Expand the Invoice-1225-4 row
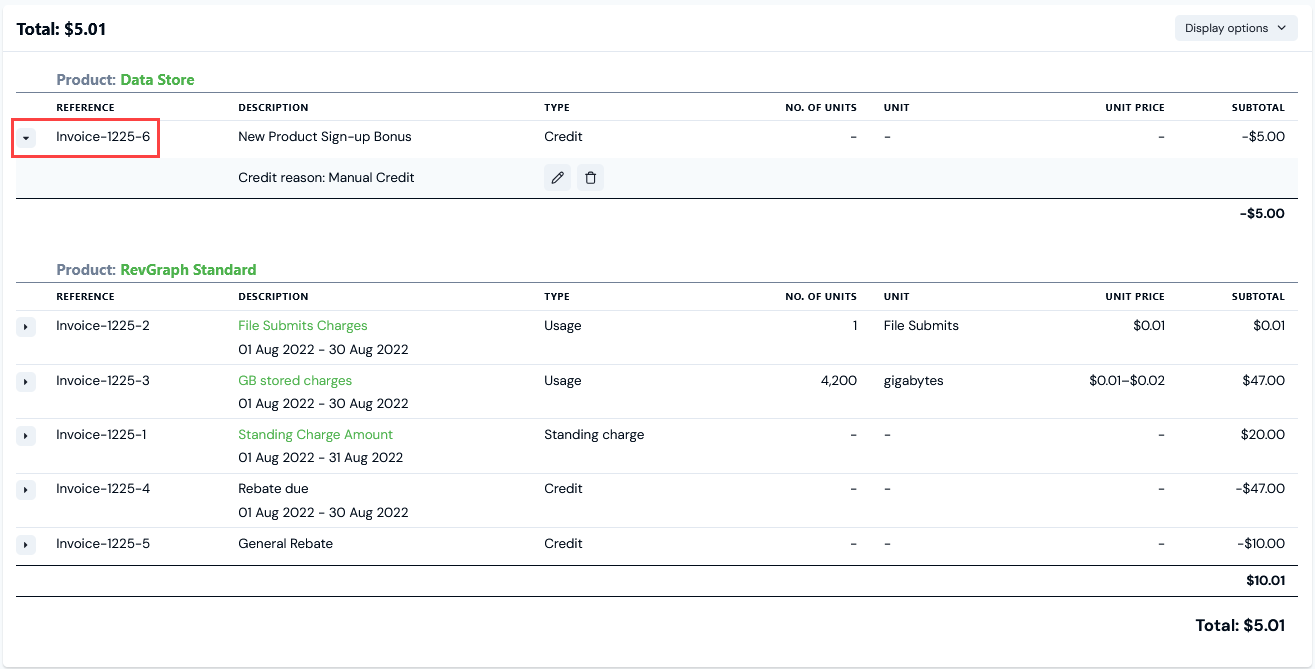The width and height of the screenshot is (1315, 669). [x=26, y=490]
